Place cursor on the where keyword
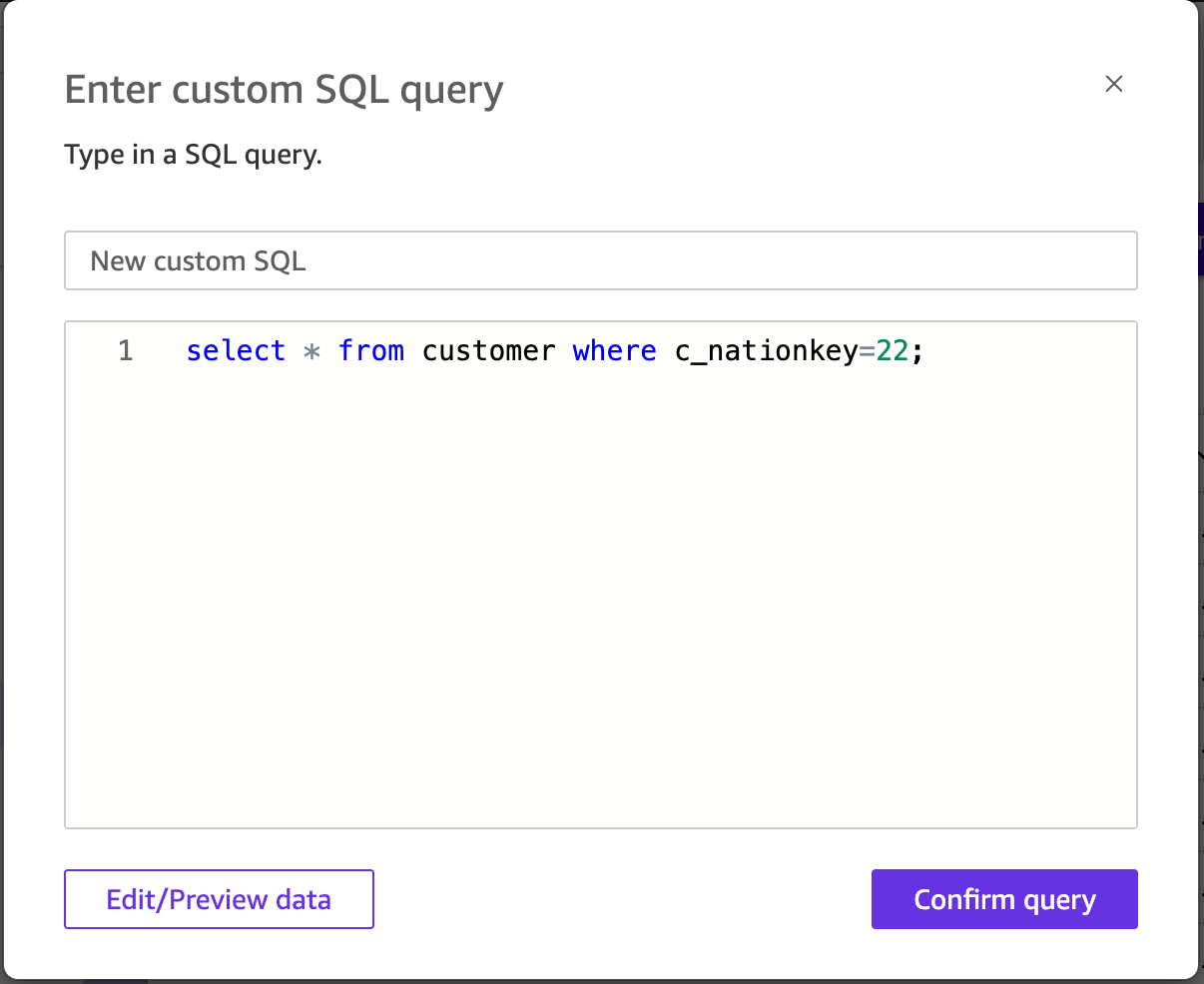The height and width of the screenshot is (984, 1204). (x=614, y=351)
